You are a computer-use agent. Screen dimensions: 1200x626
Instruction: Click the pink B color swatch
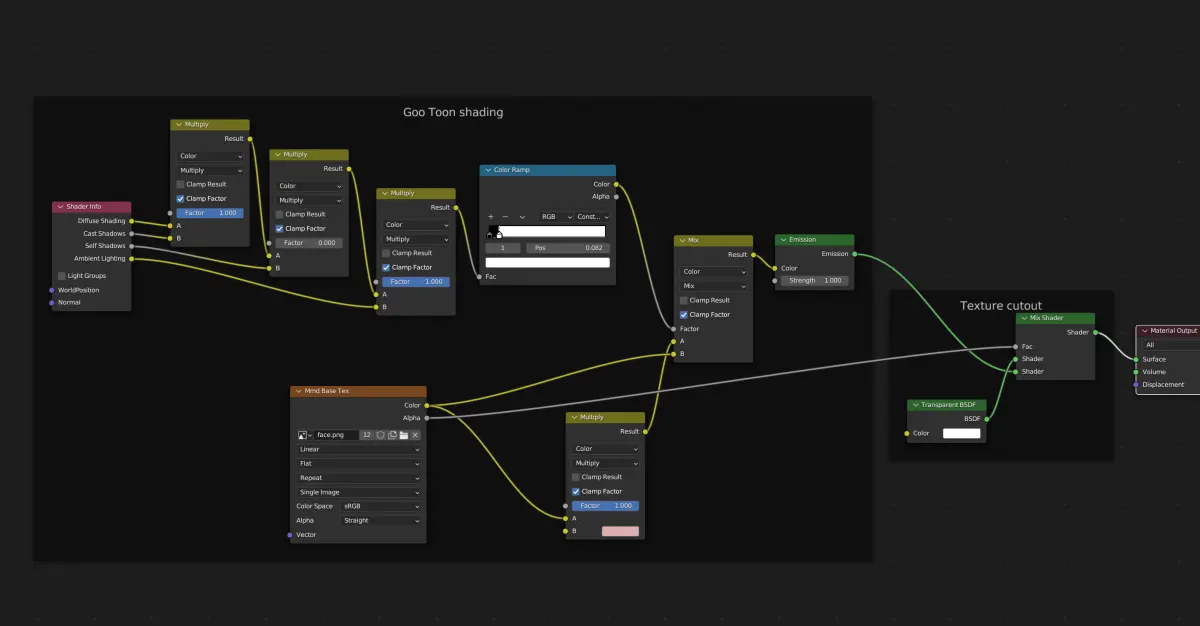[620, 531]
